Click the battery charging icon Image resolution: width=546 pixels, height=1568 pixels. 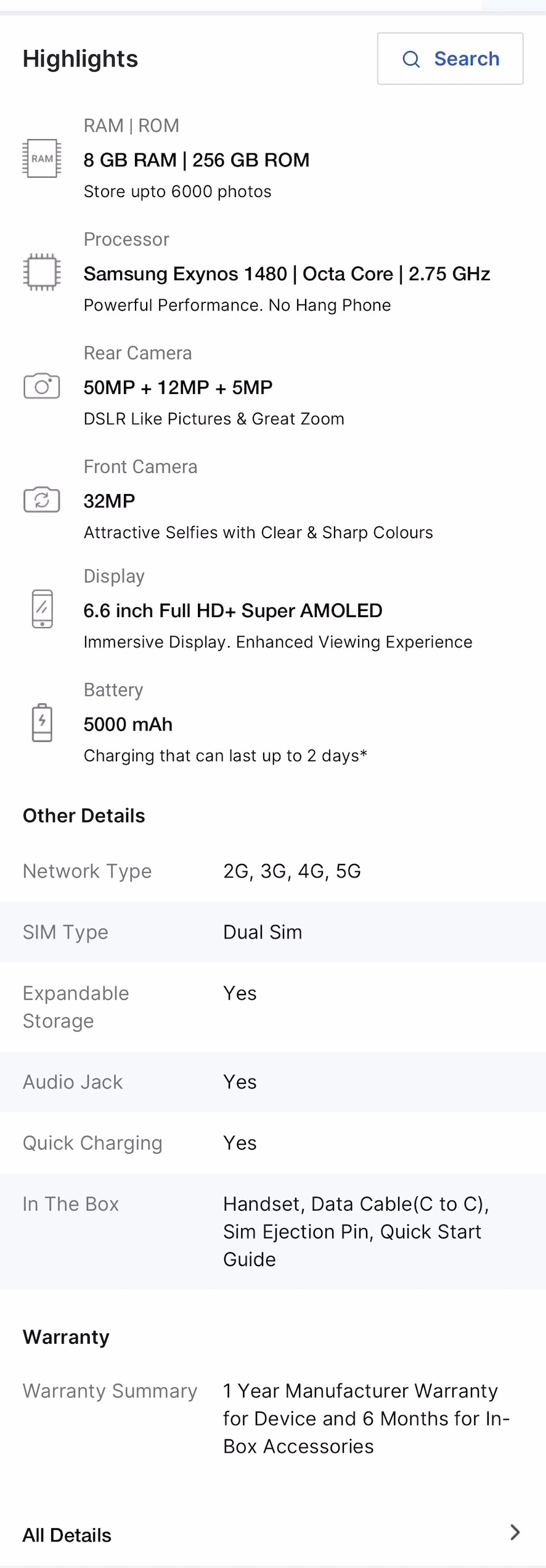point(42,722)
